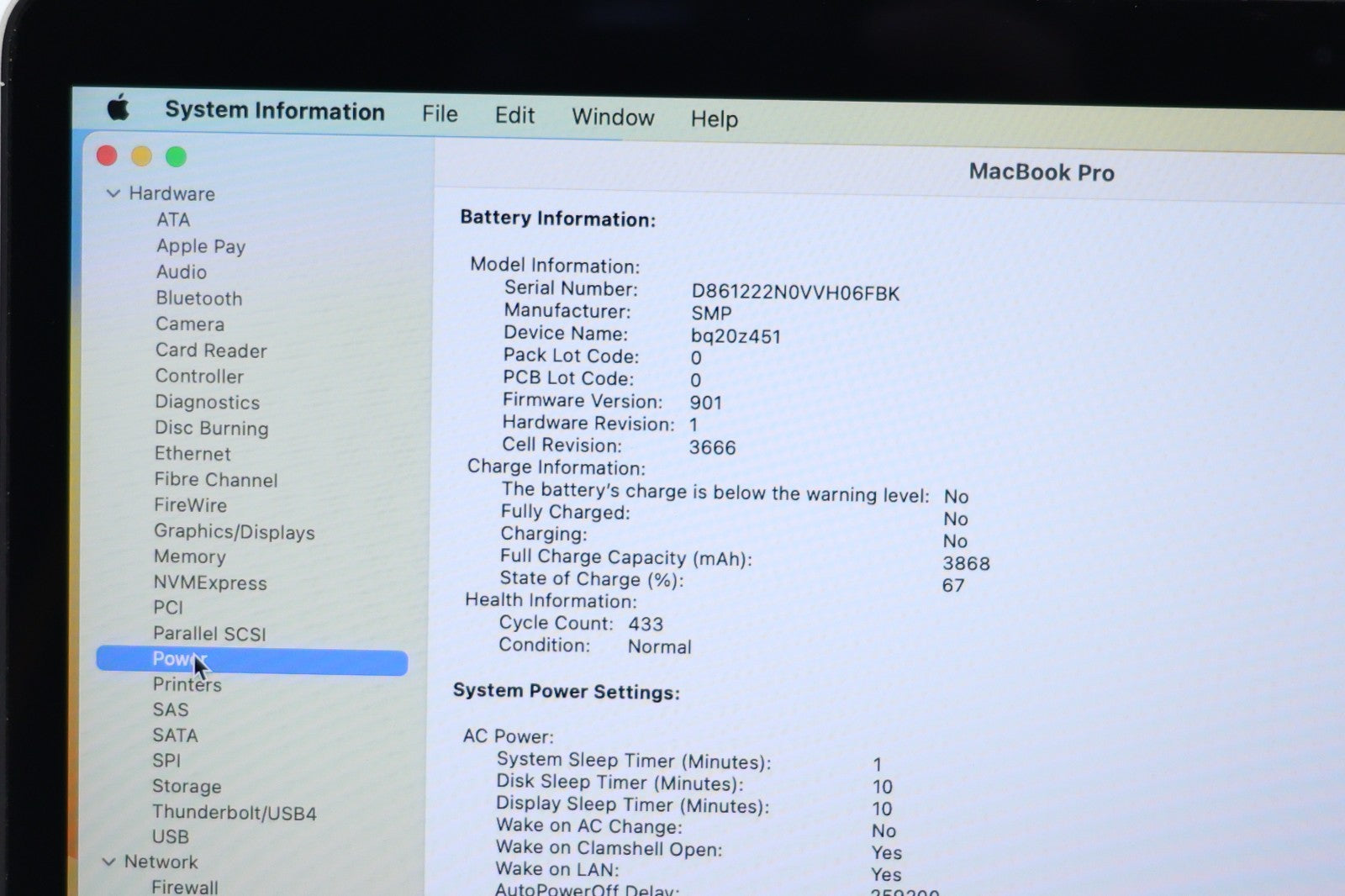Viewport: 1345px width, 896px height.
Task: Open the Edit menu
Action: coord(514,115)
